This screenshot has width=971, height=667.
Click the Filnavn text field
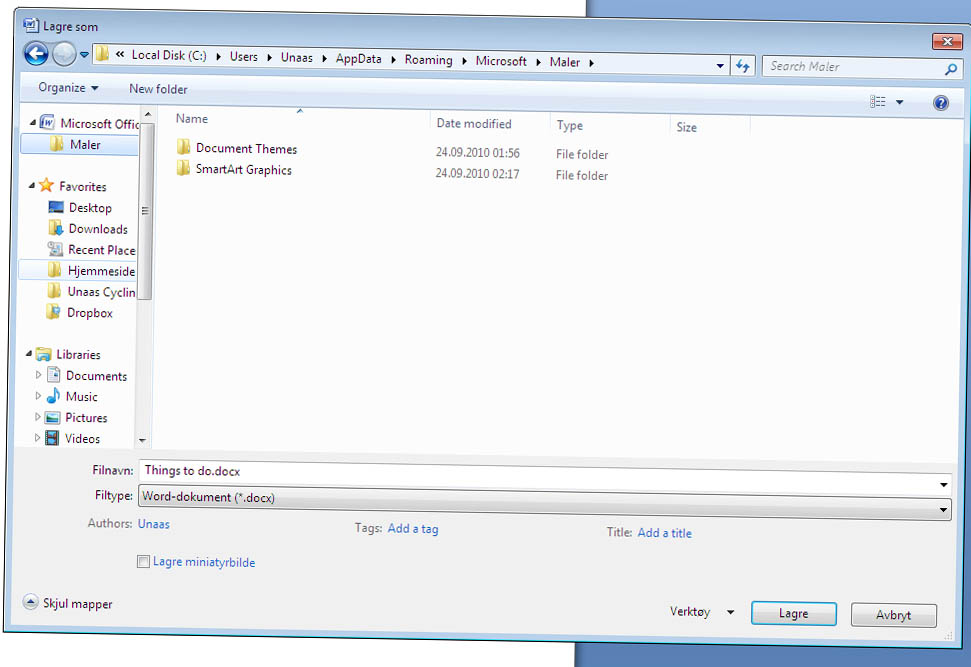pyautogui.click(x=538, y=476)
